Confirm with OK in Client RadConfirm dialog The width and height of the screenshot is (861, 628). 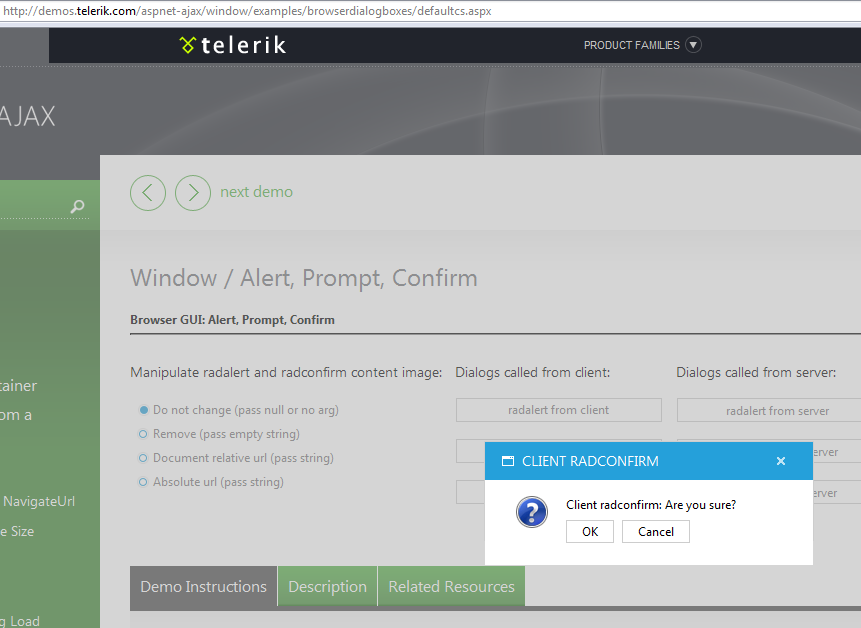[590, 531]
